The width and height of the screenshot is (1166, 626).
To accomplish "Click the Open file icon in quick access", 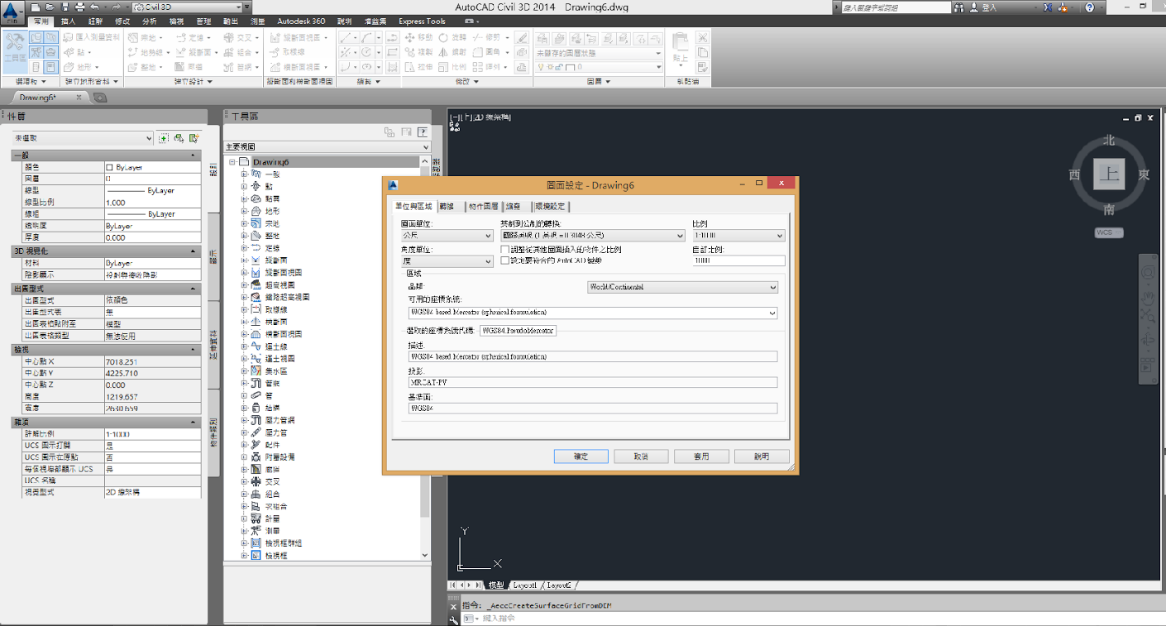I will [50, 7].
